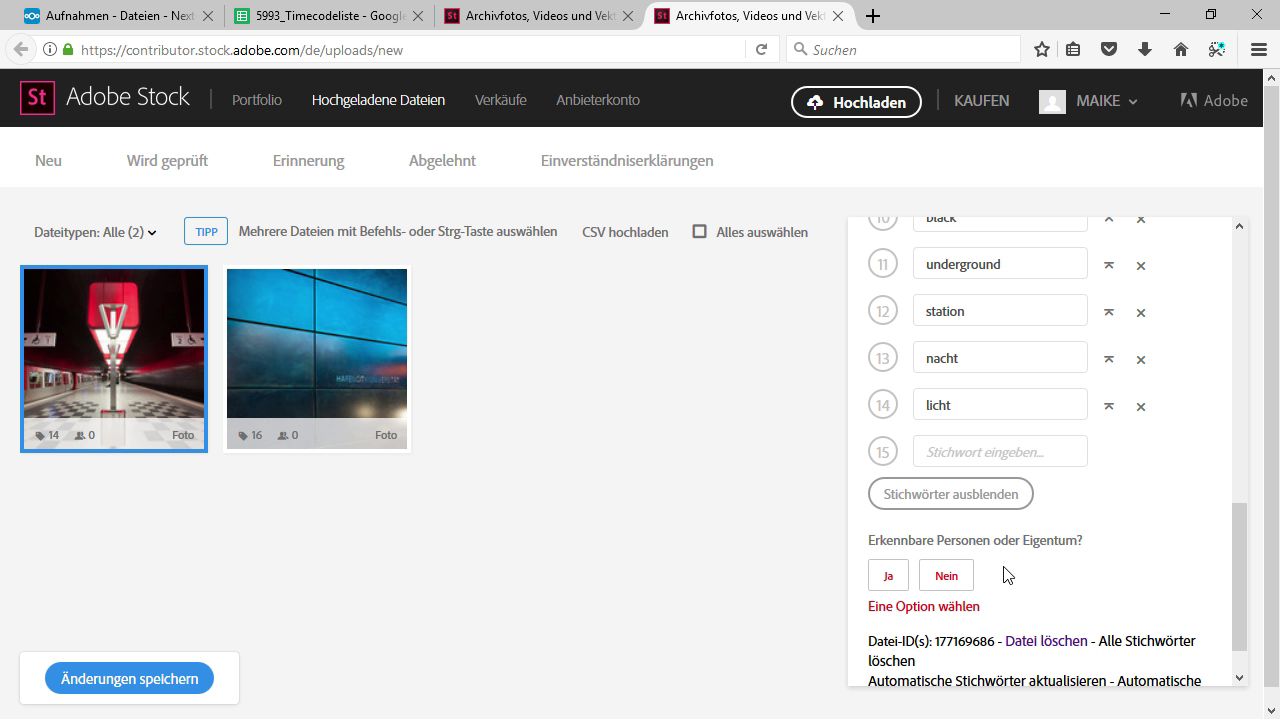Viewport: 1280px width, 720px height.
Task: Click the Stichwort eingeben input field
Action: coord(1000,451)
